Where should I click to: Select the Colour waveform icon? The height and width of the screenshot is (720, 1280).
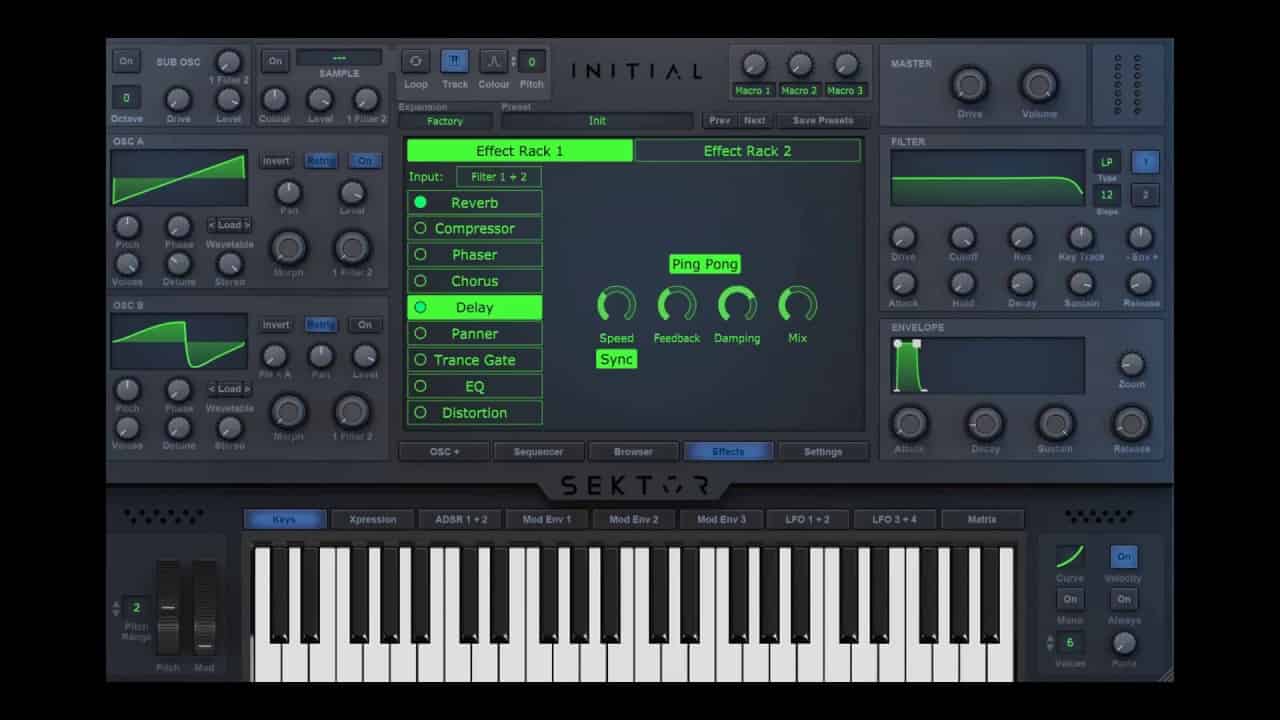coord(493,61)
